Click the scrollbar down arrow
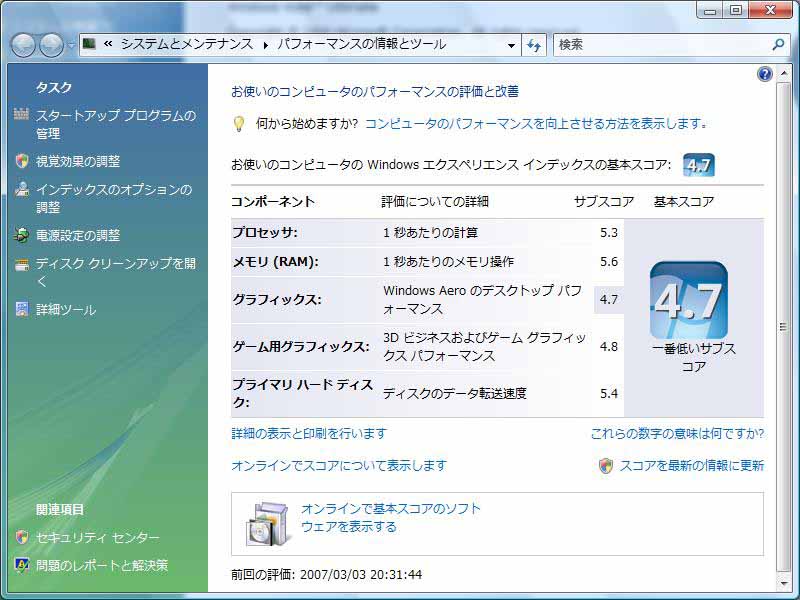The width and height of the screenshot is (800, 600). pos(783,582)
